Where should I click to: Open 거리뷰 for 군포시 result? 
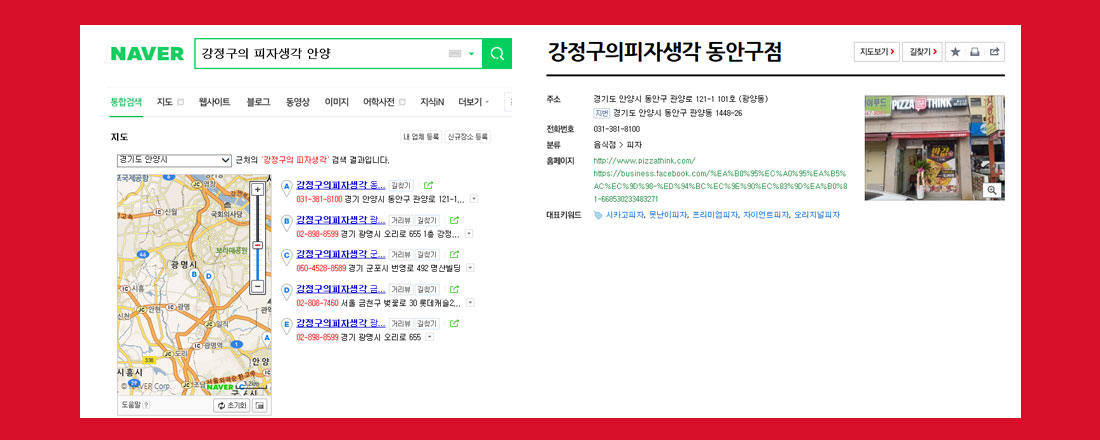coord(401,254)
